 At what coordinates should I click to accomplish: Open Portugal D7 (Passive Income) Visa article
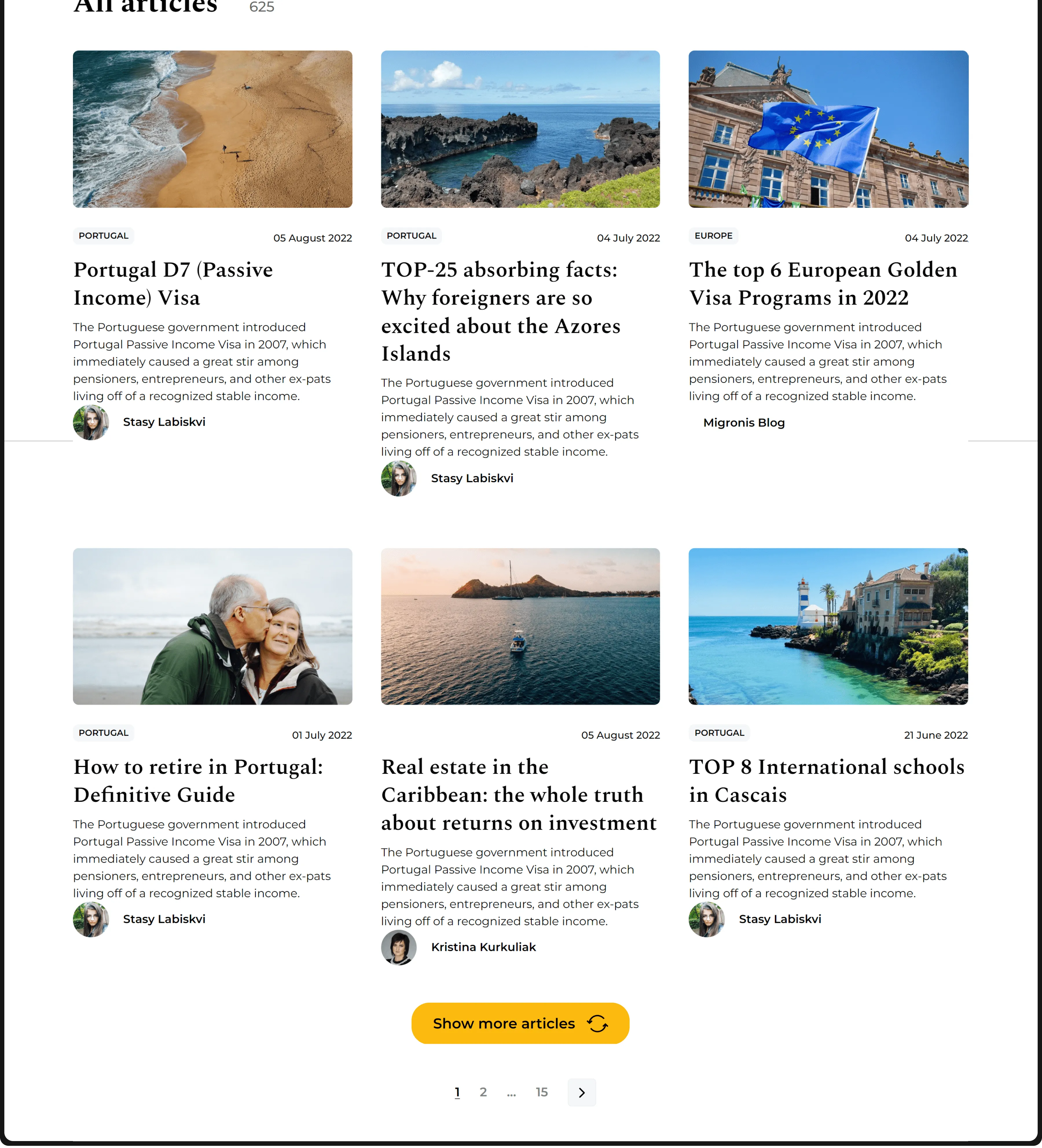173,284
